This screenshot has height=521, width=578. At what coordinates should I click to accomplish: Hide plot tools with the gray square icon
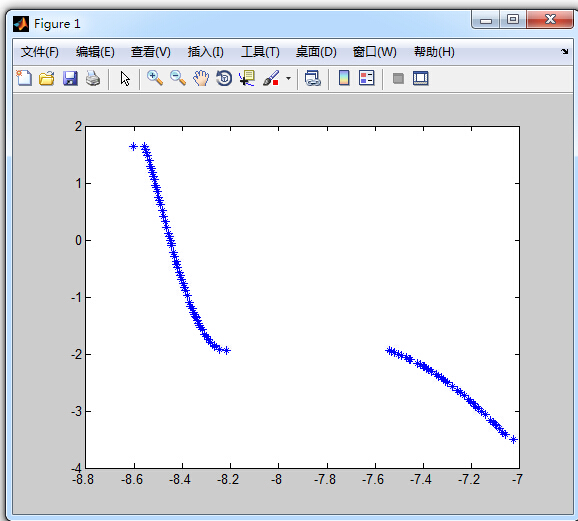pos(398,78)
